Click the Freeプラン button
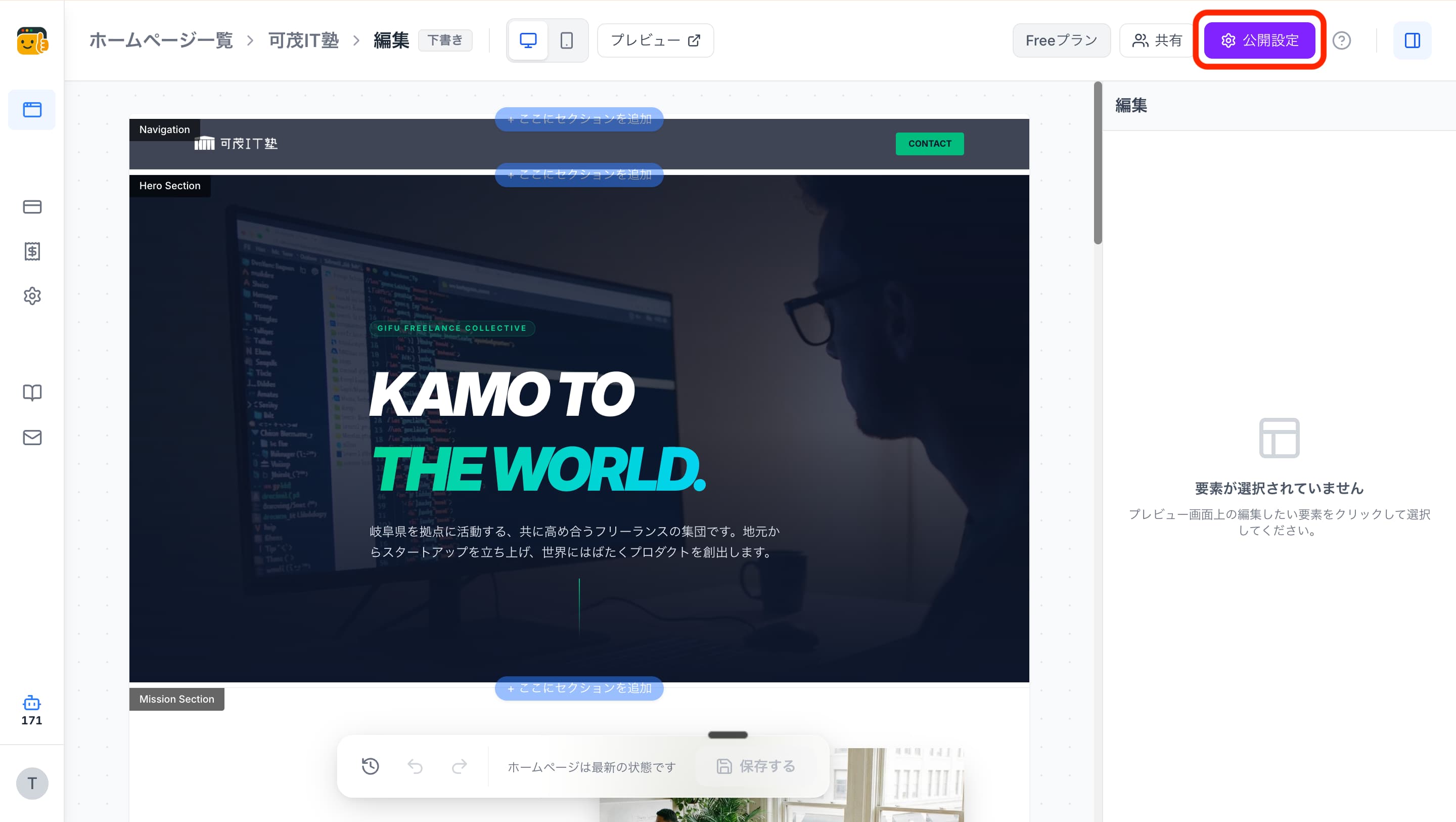This screenshot has height=822, width=1456. (1062, 41)
